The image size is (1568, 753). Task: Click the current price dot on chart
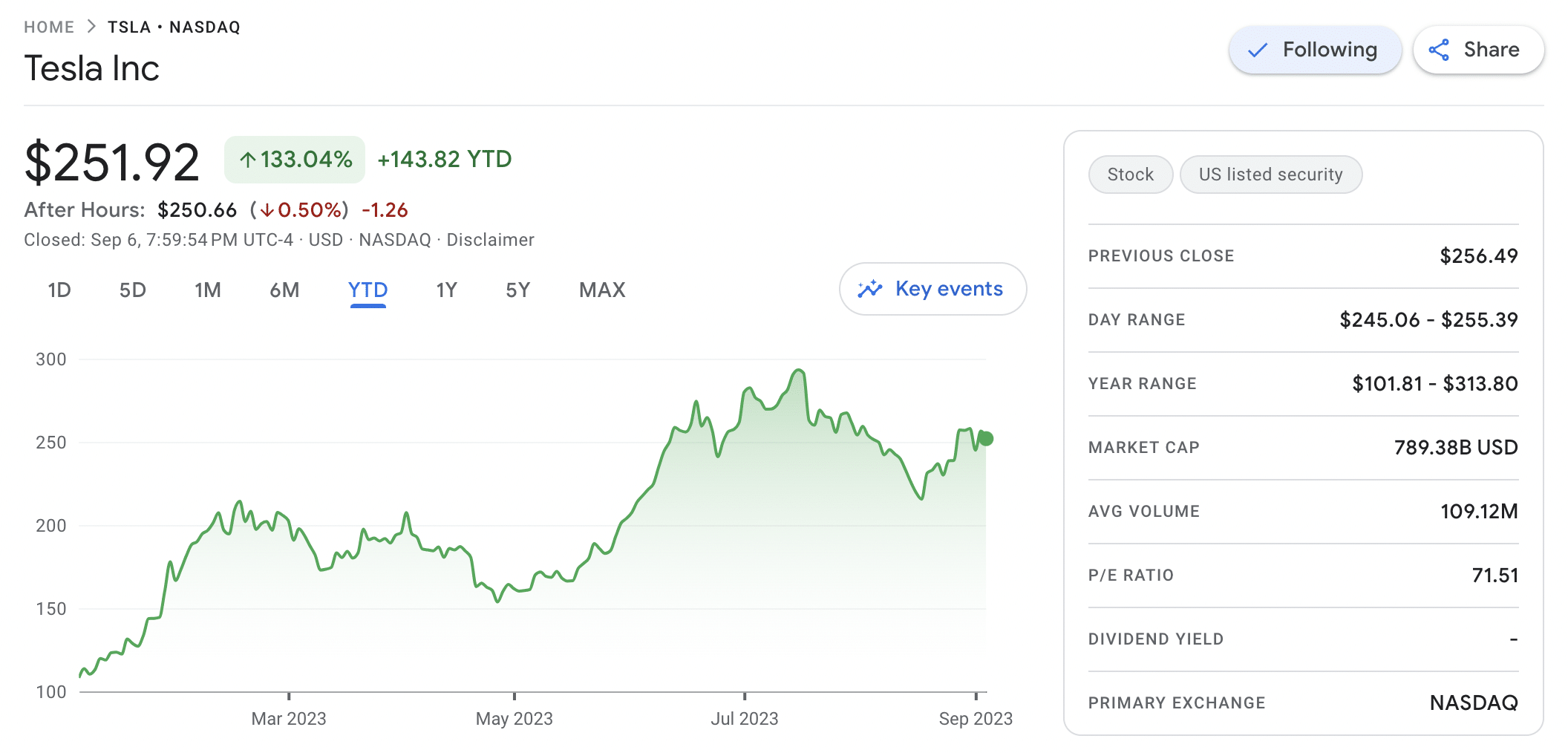[x=986, y=439]
